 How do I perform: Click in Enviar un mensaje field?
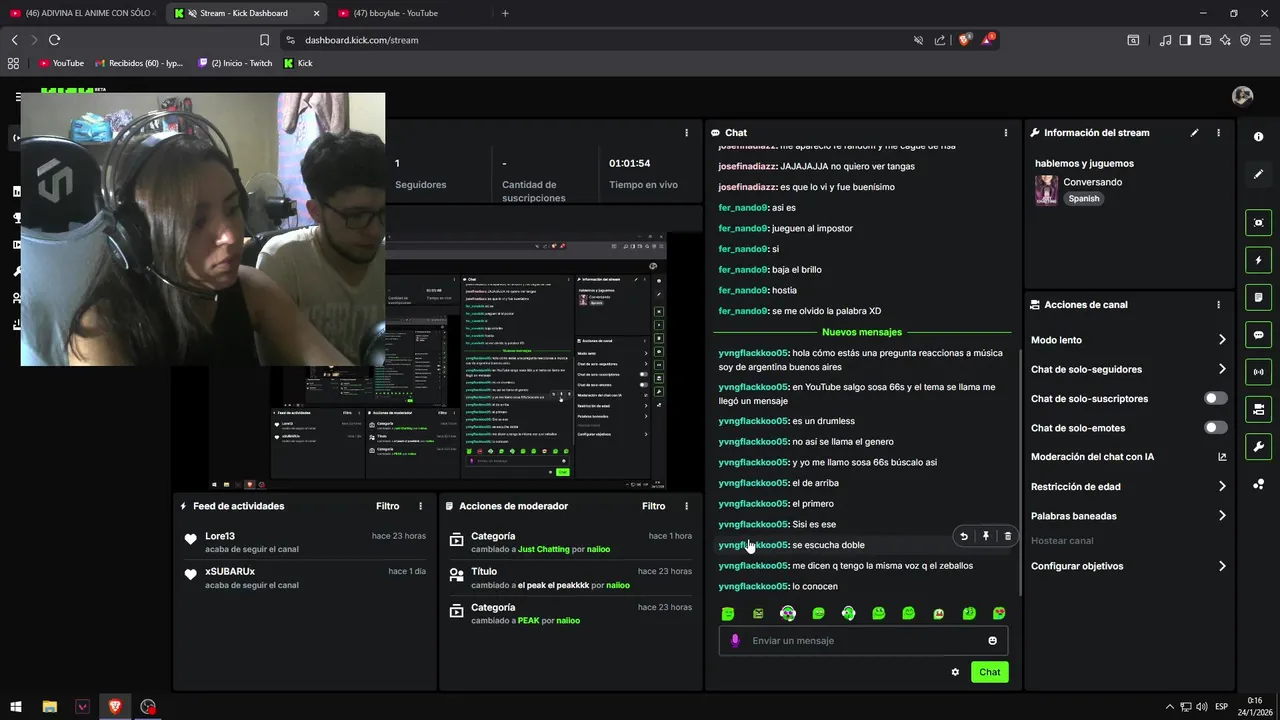tap(863, 641)
